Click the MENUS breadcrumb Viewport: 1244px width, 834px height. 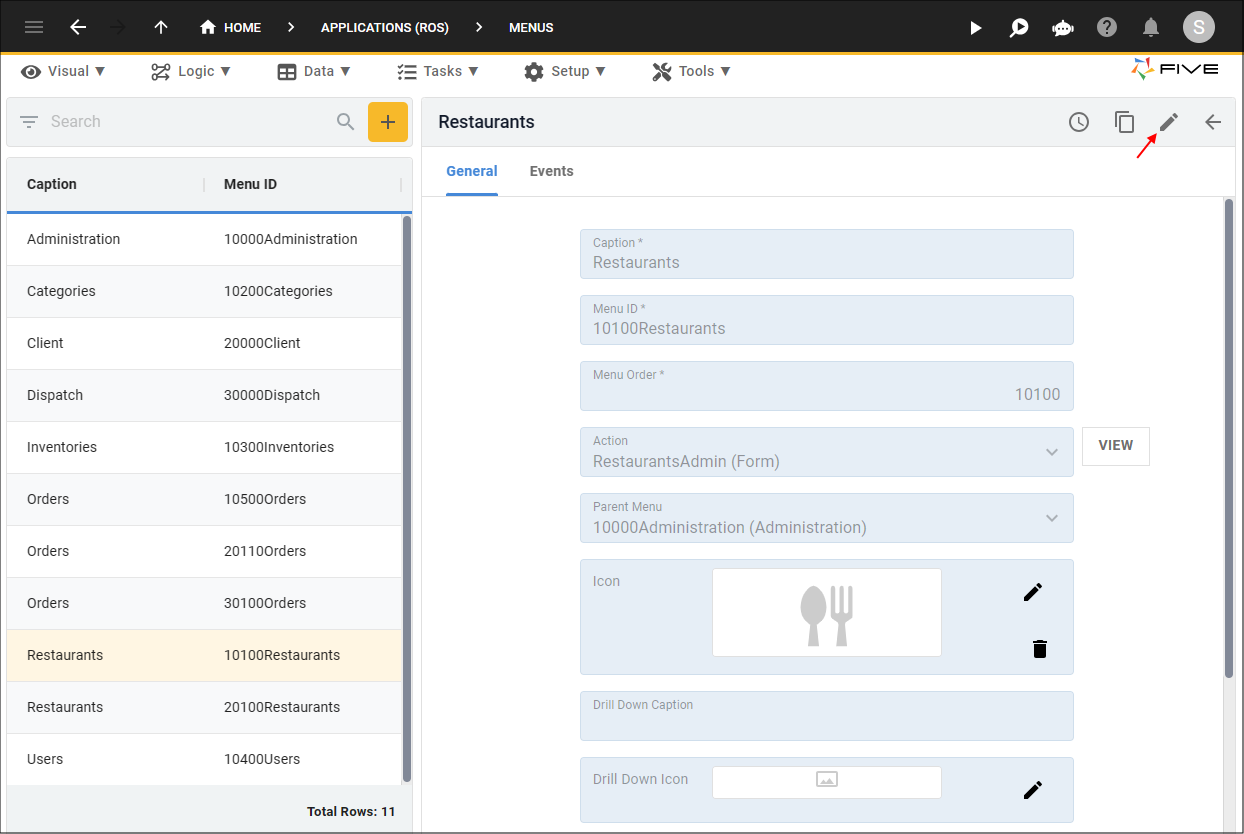pyautogui.click(x=531, y=27)
